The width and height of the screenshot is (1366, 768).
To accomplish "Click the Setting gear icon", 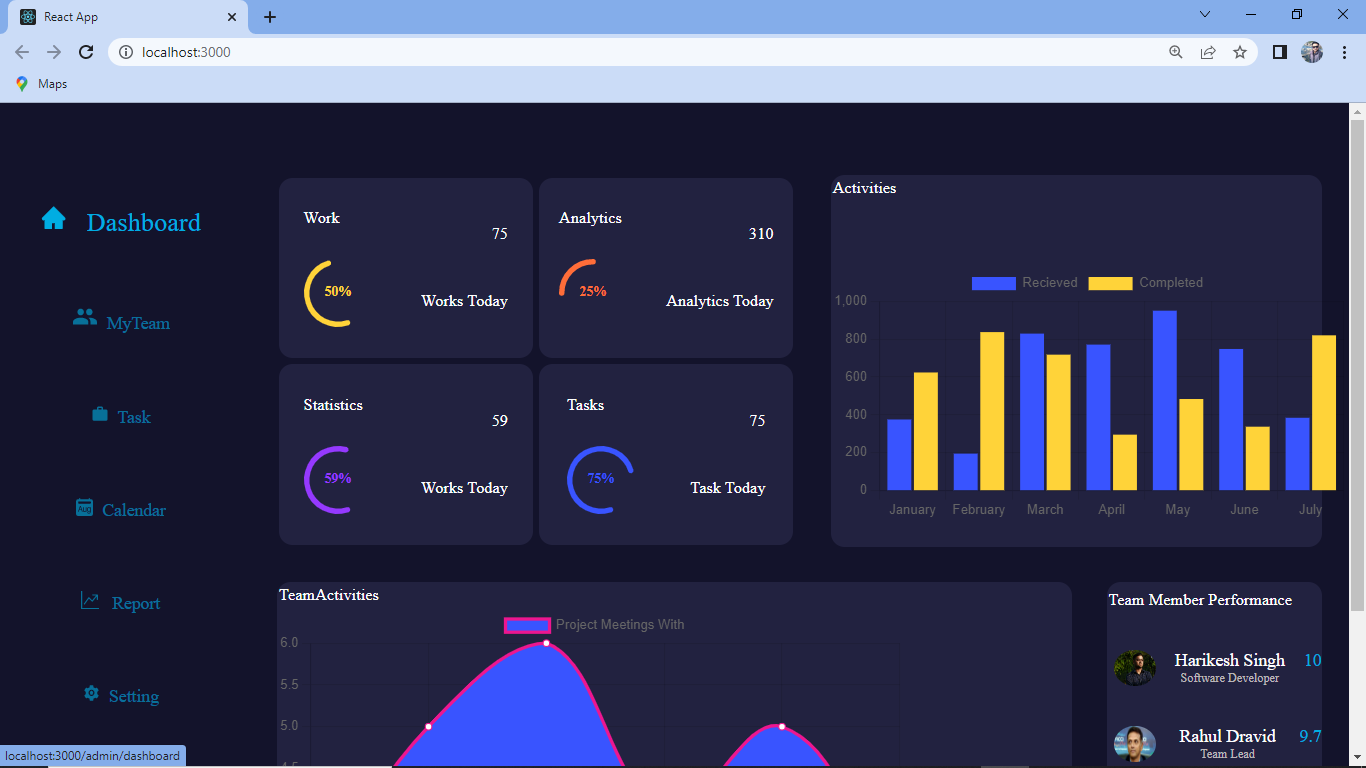I will 91,693.
